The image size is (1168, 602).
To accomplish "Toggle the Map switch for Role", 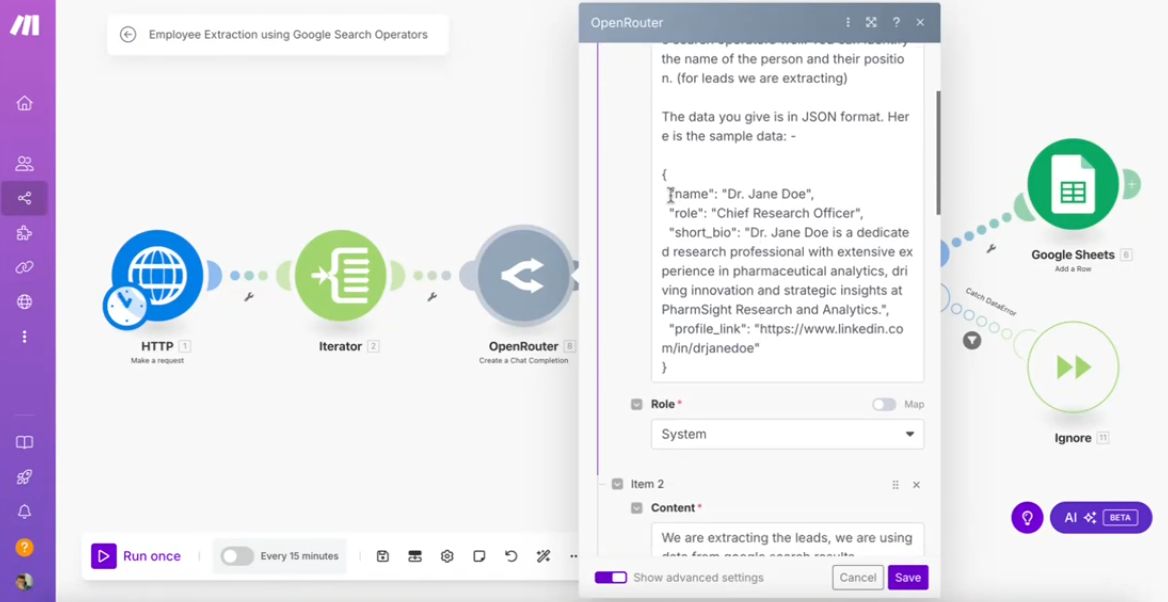I will [x=884, y=405].
